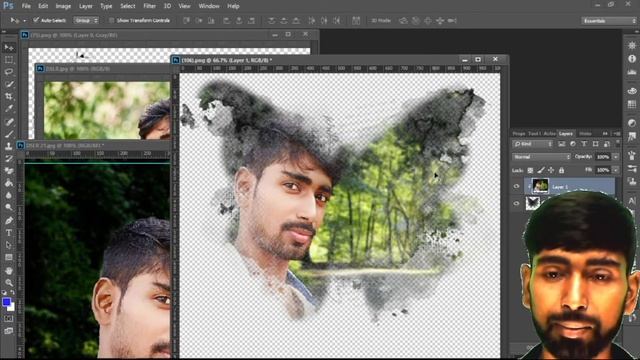Select the Zoom tool

coord(9,282)
